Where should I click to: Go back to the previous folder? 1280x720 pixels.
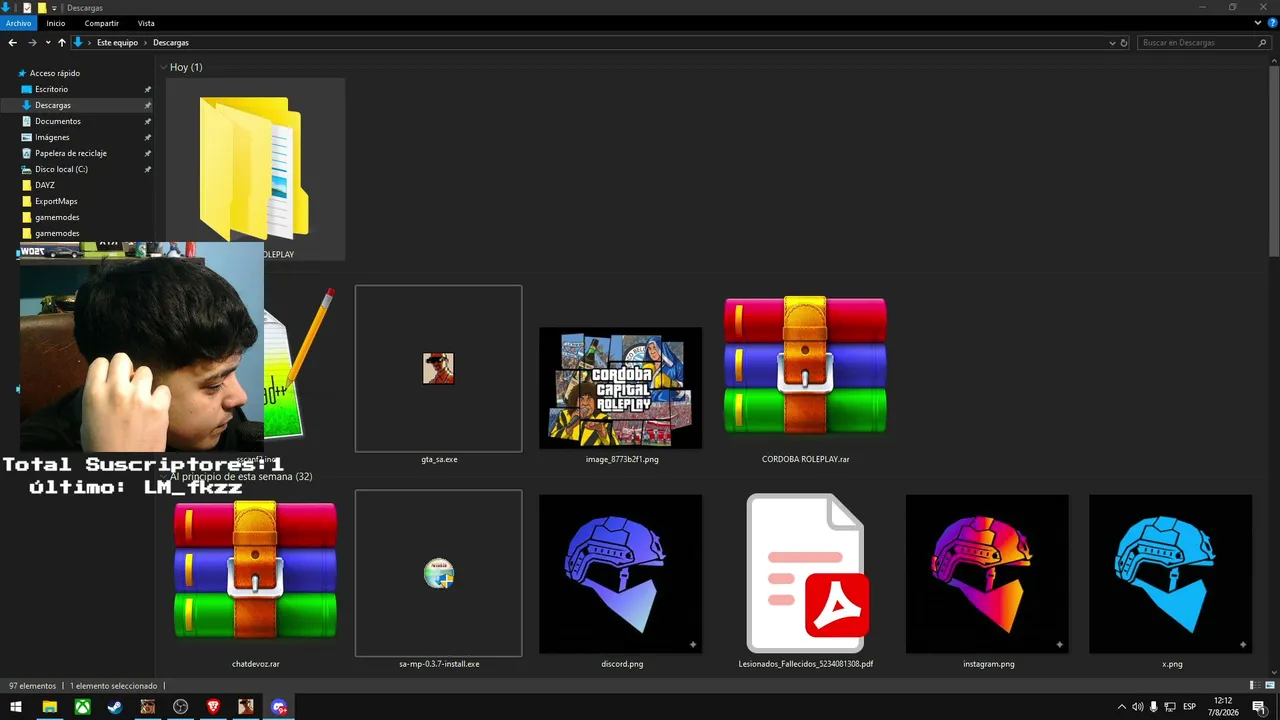[x=12, y=43]
